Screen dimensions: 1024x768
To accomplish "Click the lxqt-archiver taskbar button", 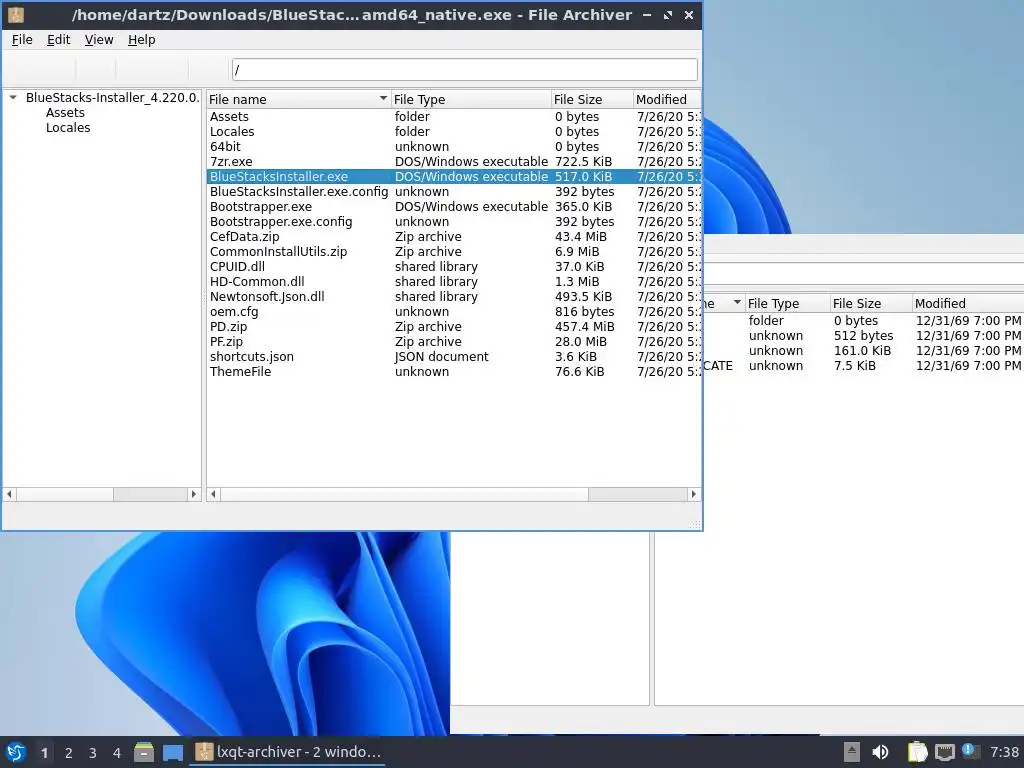I will (287, 752).
